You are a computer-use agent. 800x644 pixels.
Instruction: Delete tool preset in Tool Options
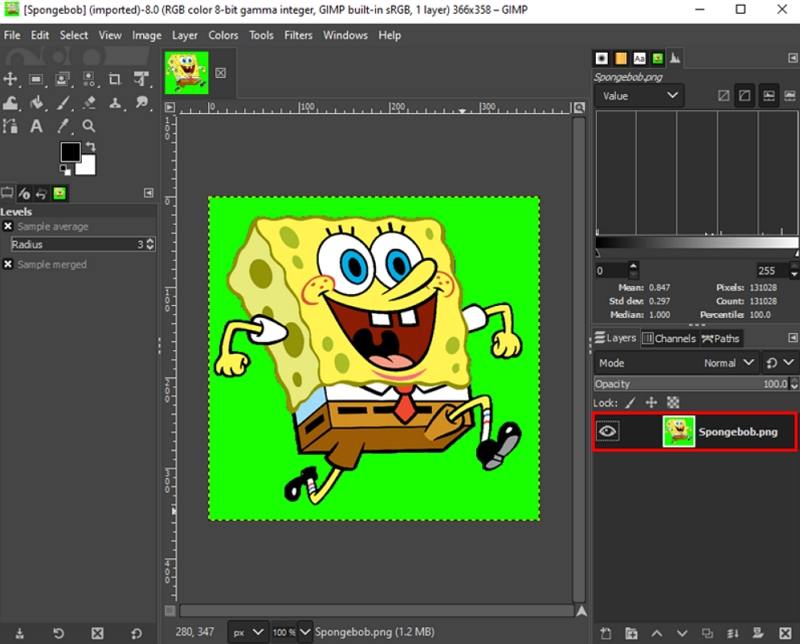pyautogui.click(x=97, y=633)
